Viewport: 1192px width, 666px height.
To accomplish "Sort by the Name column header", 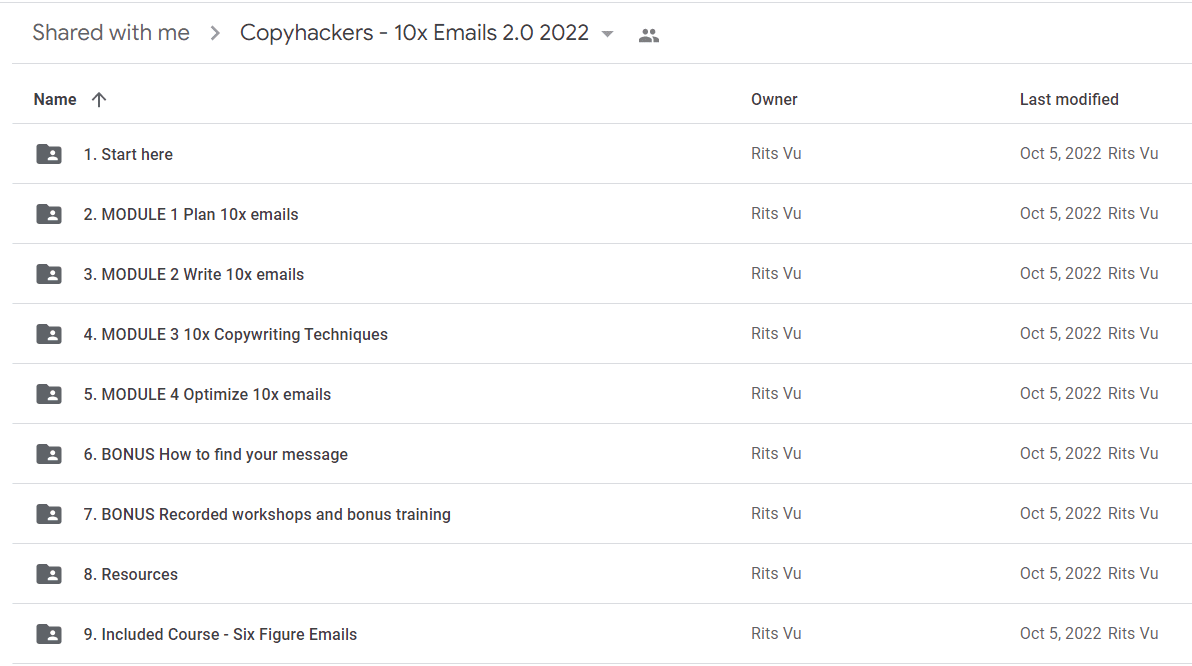I will [x=55, y=100].
